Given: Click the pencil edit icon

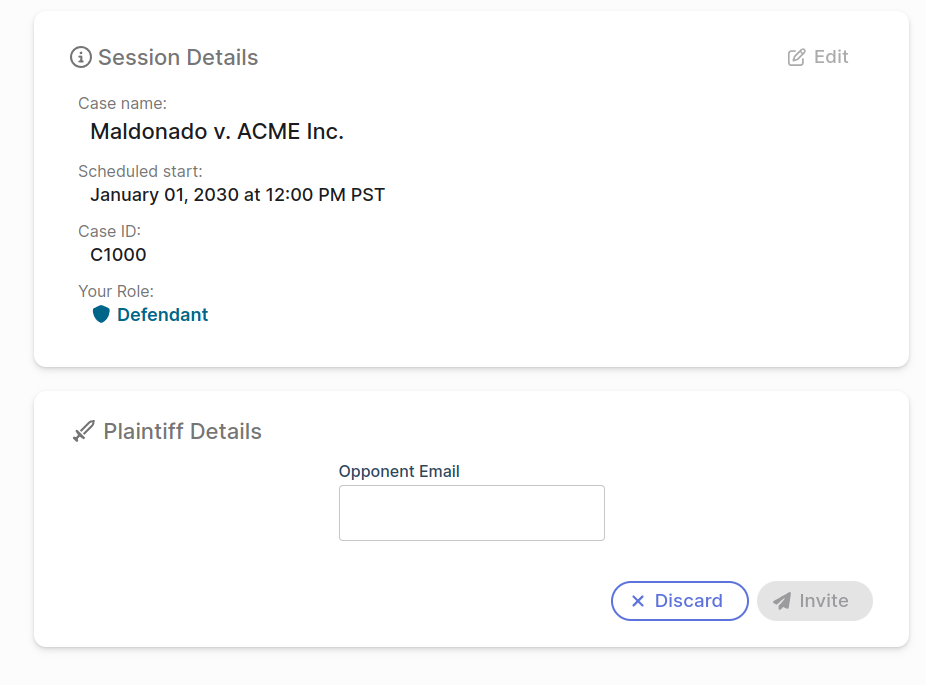Looking at the screenshot, I should [x=797, y=57].
